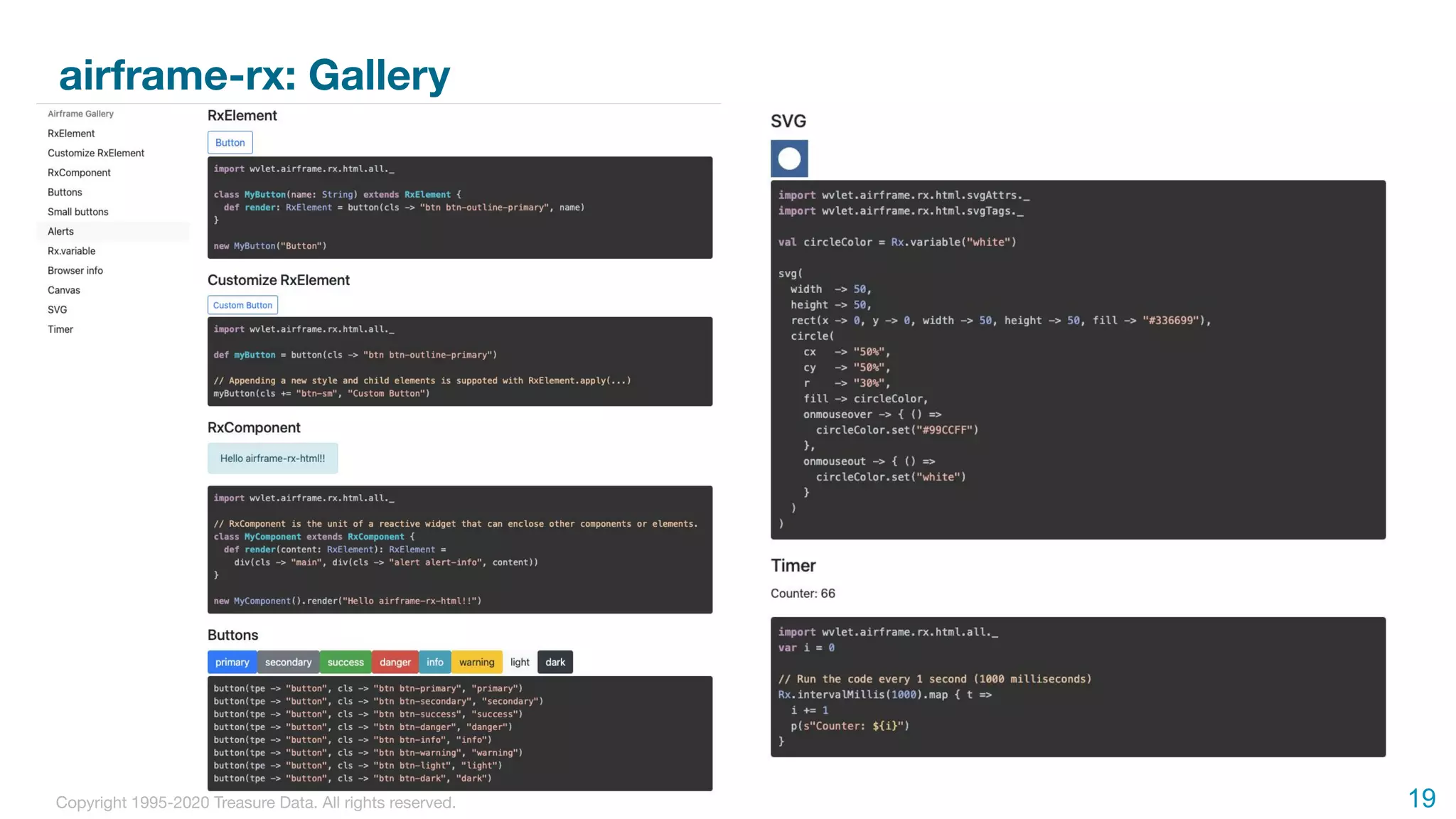
Task: Select the teal info button
Action: pos(434,662)
